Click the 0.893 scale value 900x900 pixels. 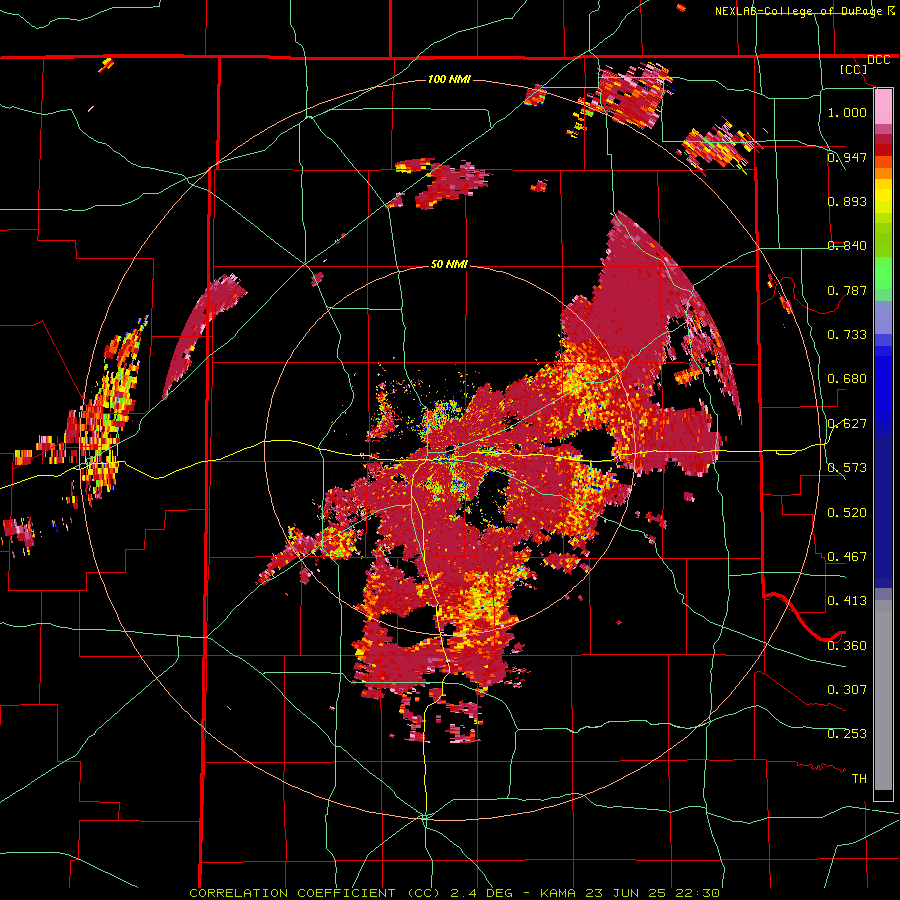(x=847, y=201)
